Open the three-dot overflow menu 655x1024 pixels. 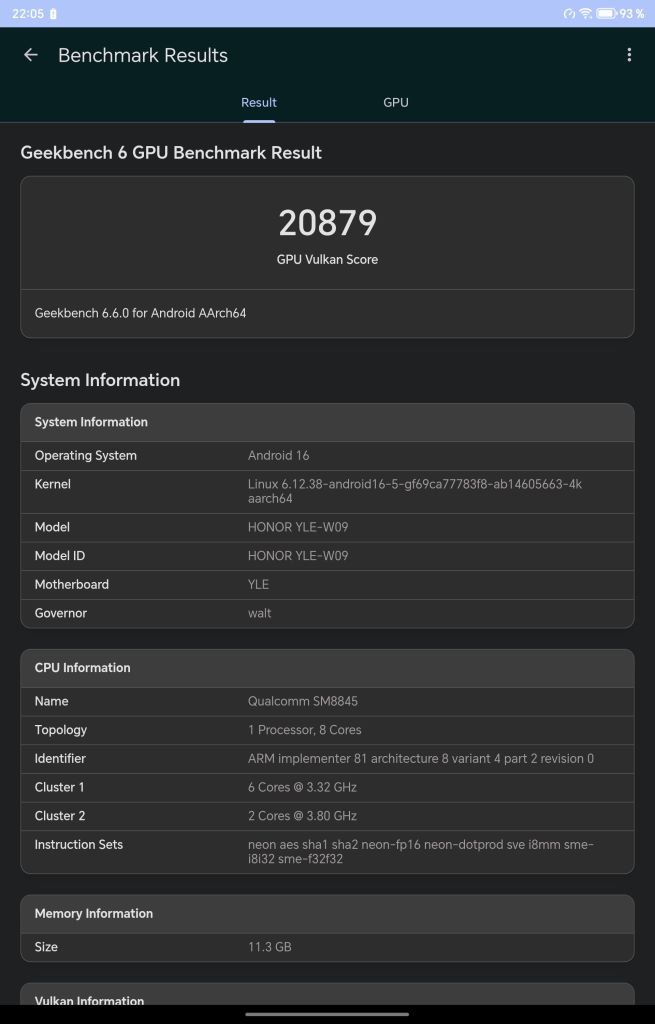click(629, 55)
